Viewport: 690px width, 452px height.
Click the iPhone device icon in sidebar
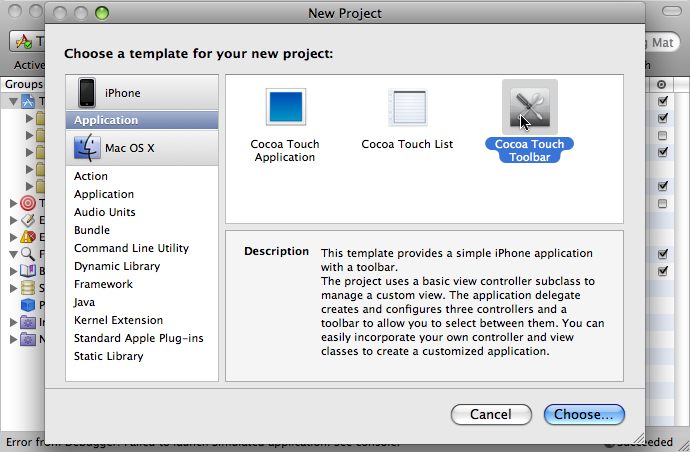coord(87,92)
